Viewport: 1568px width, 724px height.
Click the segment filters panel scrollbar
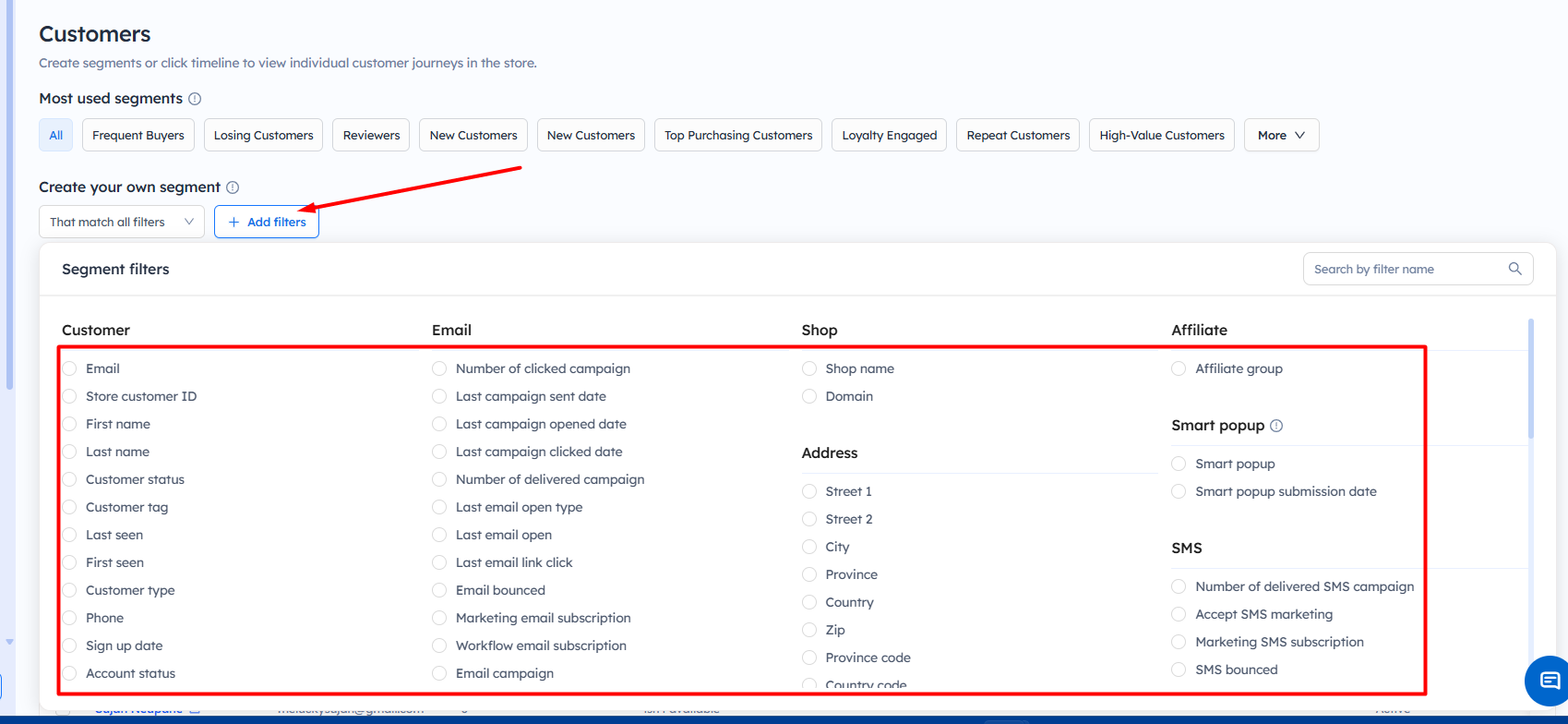1531,379
